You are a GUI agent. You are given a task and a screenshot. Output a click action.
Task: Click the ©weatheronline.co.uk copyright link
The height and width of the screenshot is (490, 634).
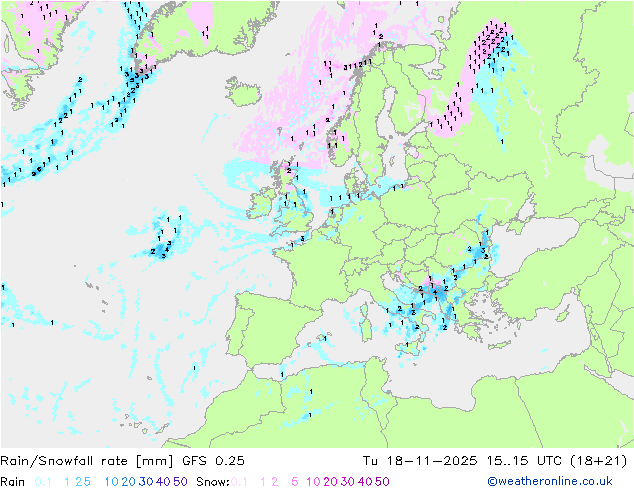[x=550, y=481]
